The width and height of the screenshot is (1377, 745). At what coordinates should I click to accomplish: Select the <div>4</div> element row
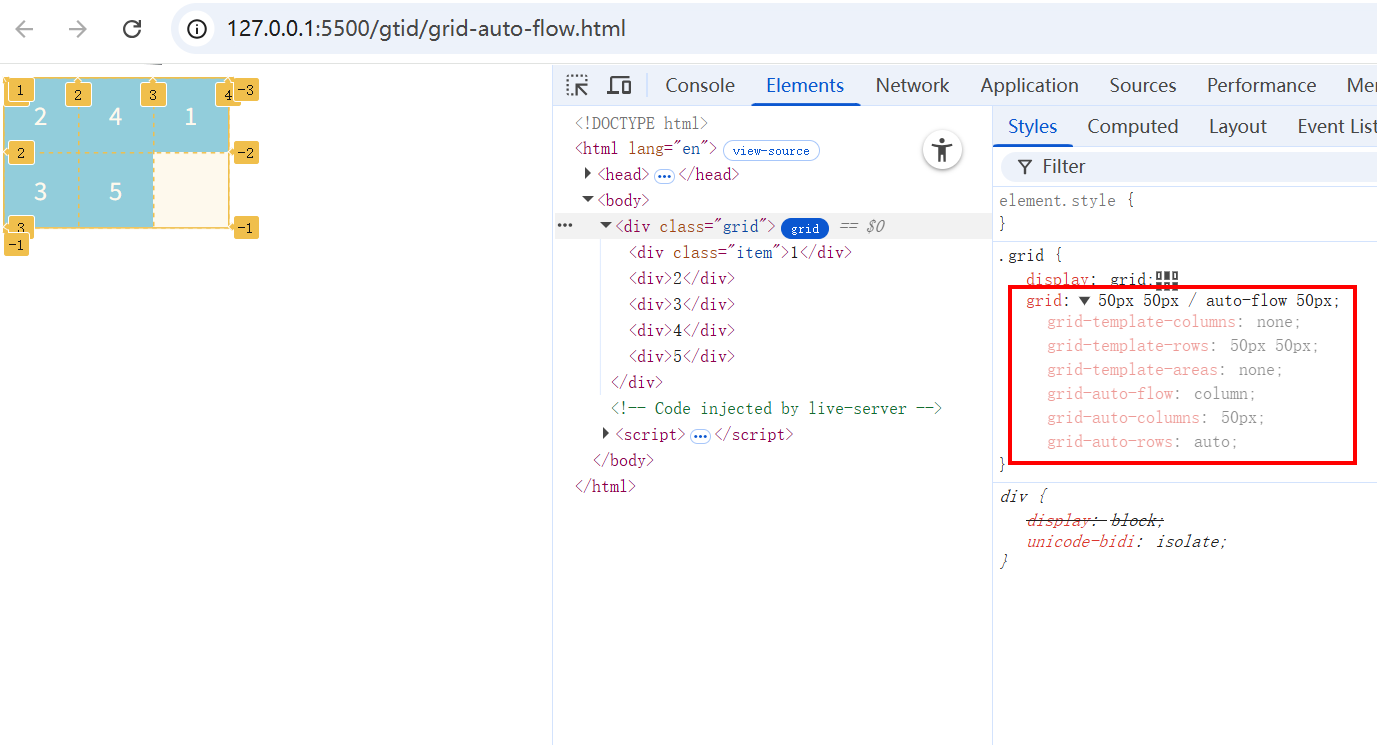[x=682, y=330]
